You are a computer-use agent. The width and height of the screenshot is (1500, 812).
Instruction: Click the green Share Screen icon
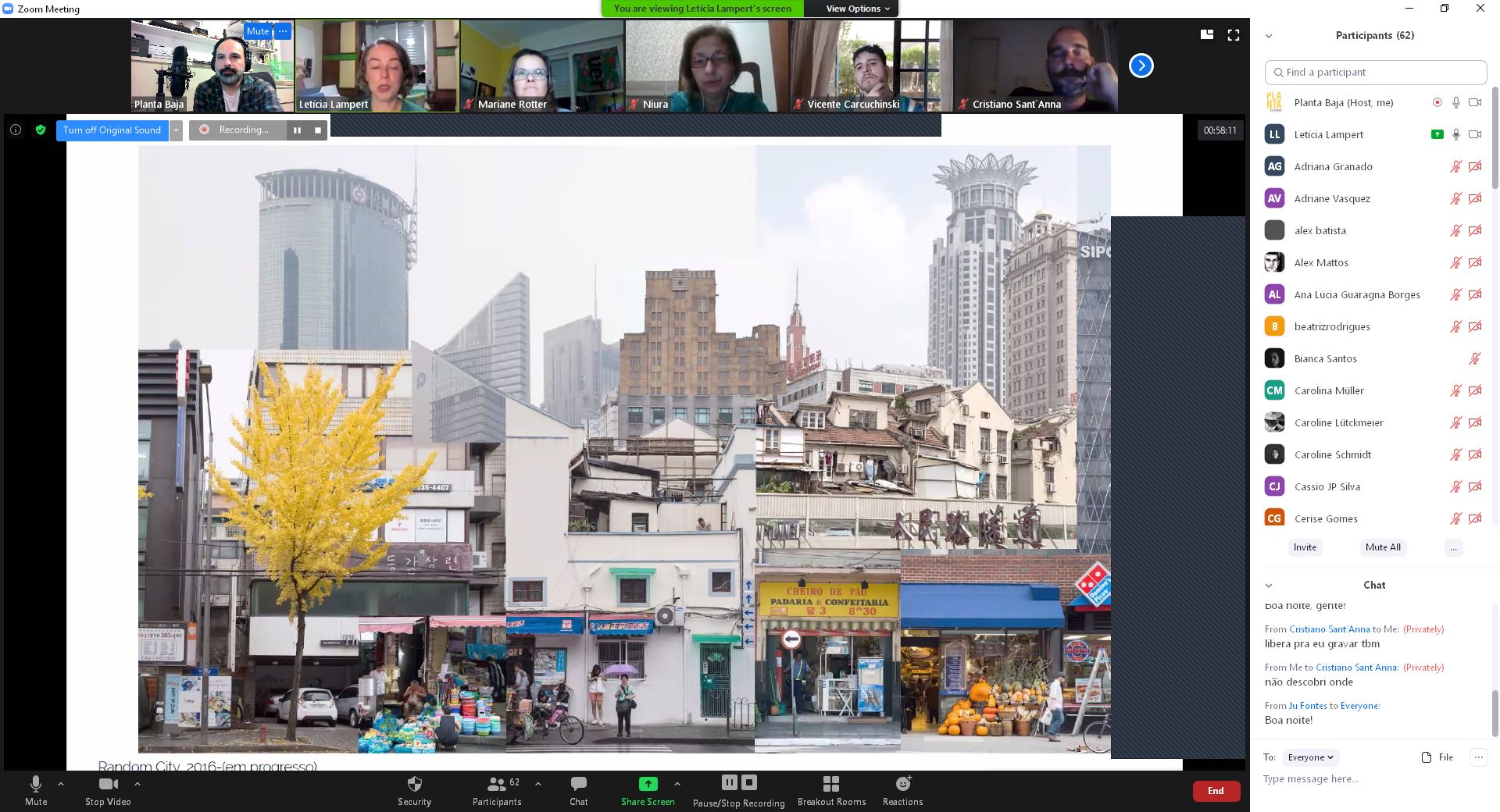click(648, 784)
